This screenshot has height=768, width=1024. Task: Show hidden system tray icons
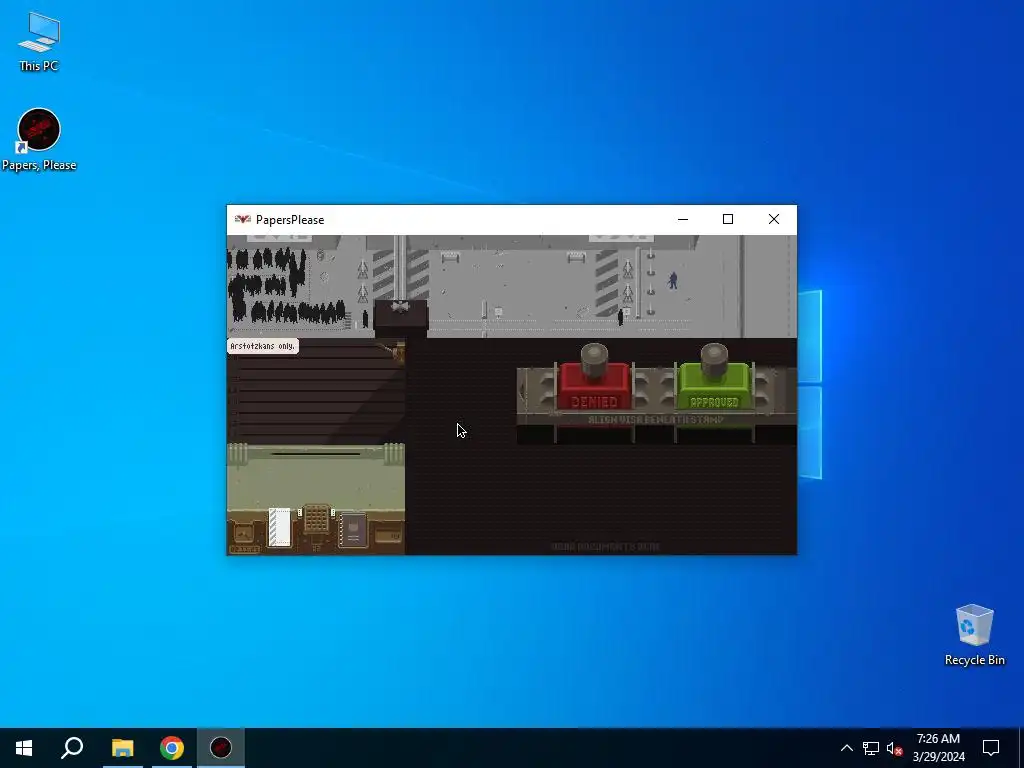[846, 748]
